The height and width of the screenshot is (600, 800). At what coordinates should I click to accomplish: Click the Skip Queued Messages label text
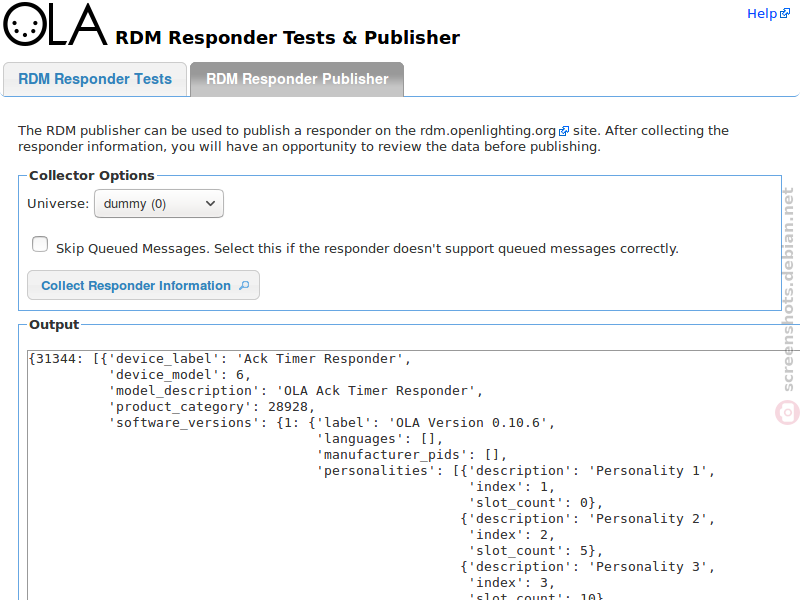click(367, 248)
